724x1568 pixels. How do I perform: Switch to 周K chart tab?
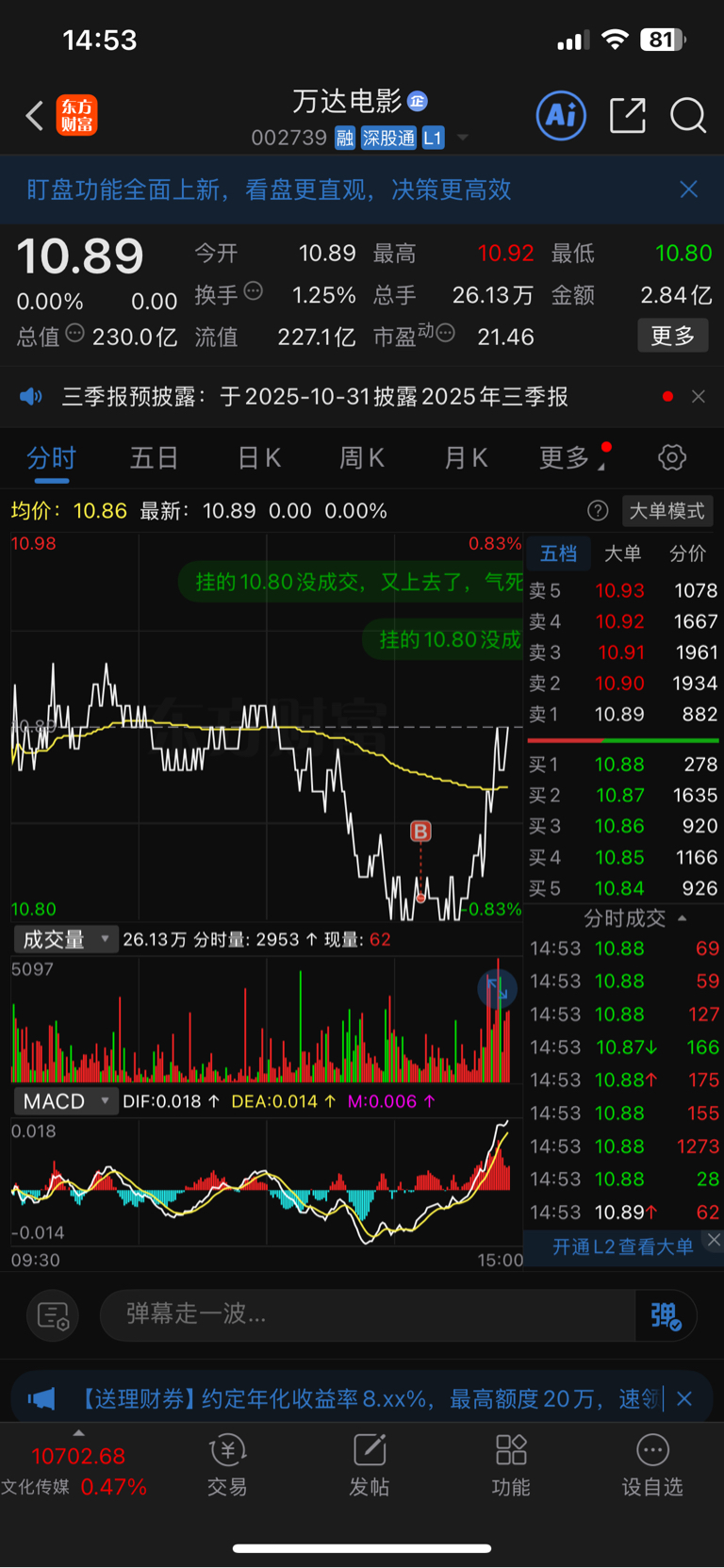(362, 458)
